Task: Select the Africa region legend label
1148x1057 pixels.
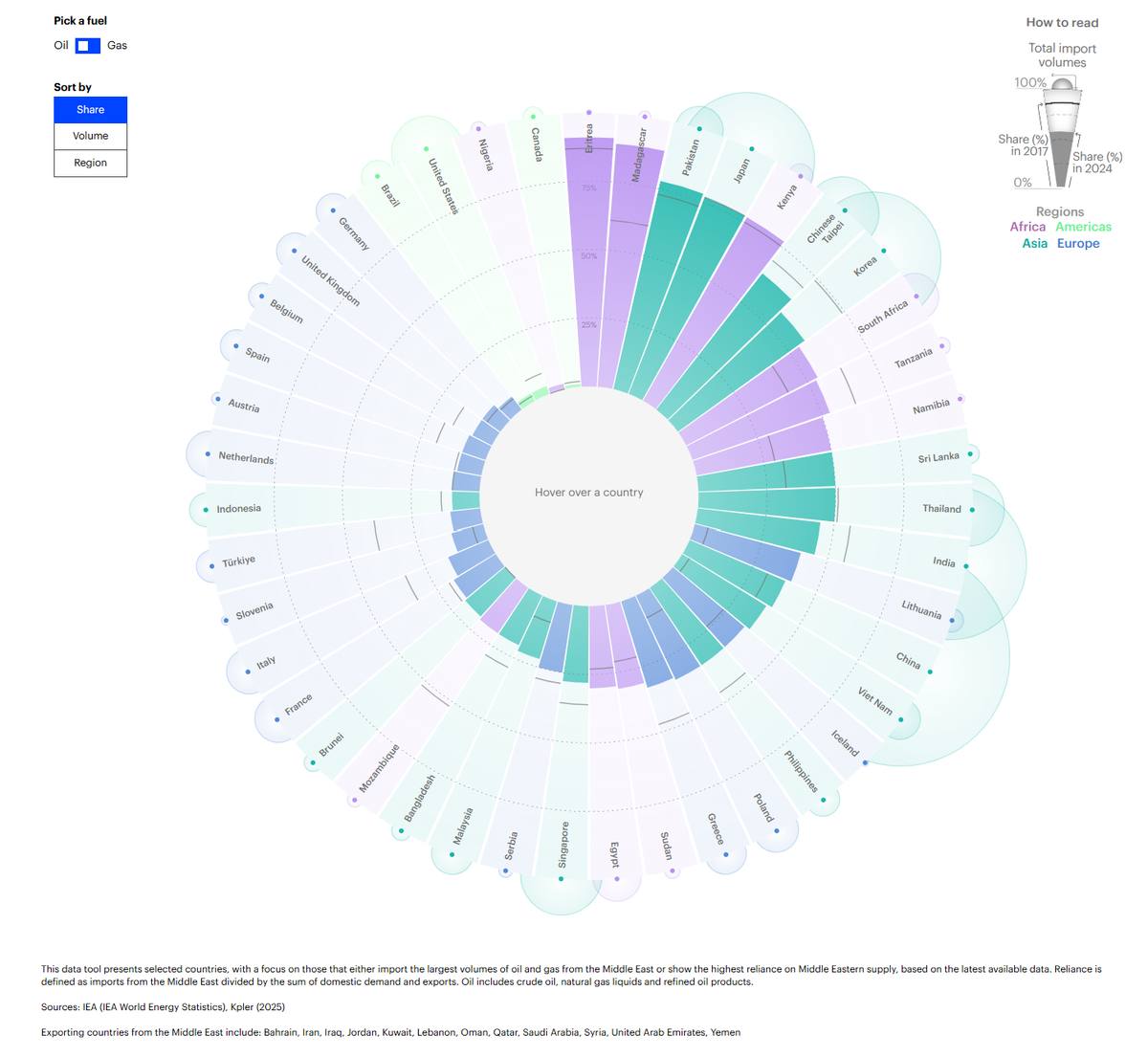Action: click(1027, 227)
